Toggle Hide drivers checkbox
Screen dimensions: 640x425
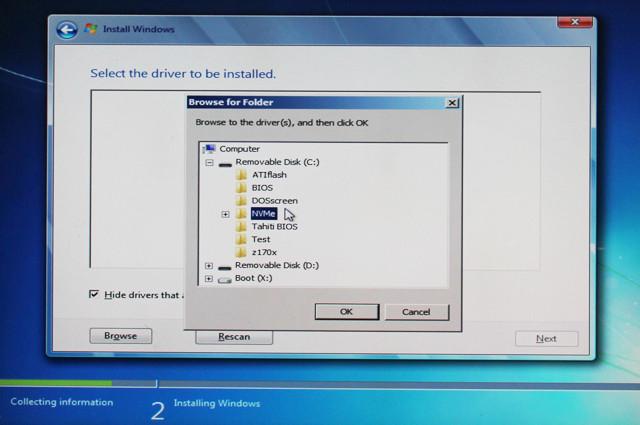pyautogui.click(x=94, y=294)
